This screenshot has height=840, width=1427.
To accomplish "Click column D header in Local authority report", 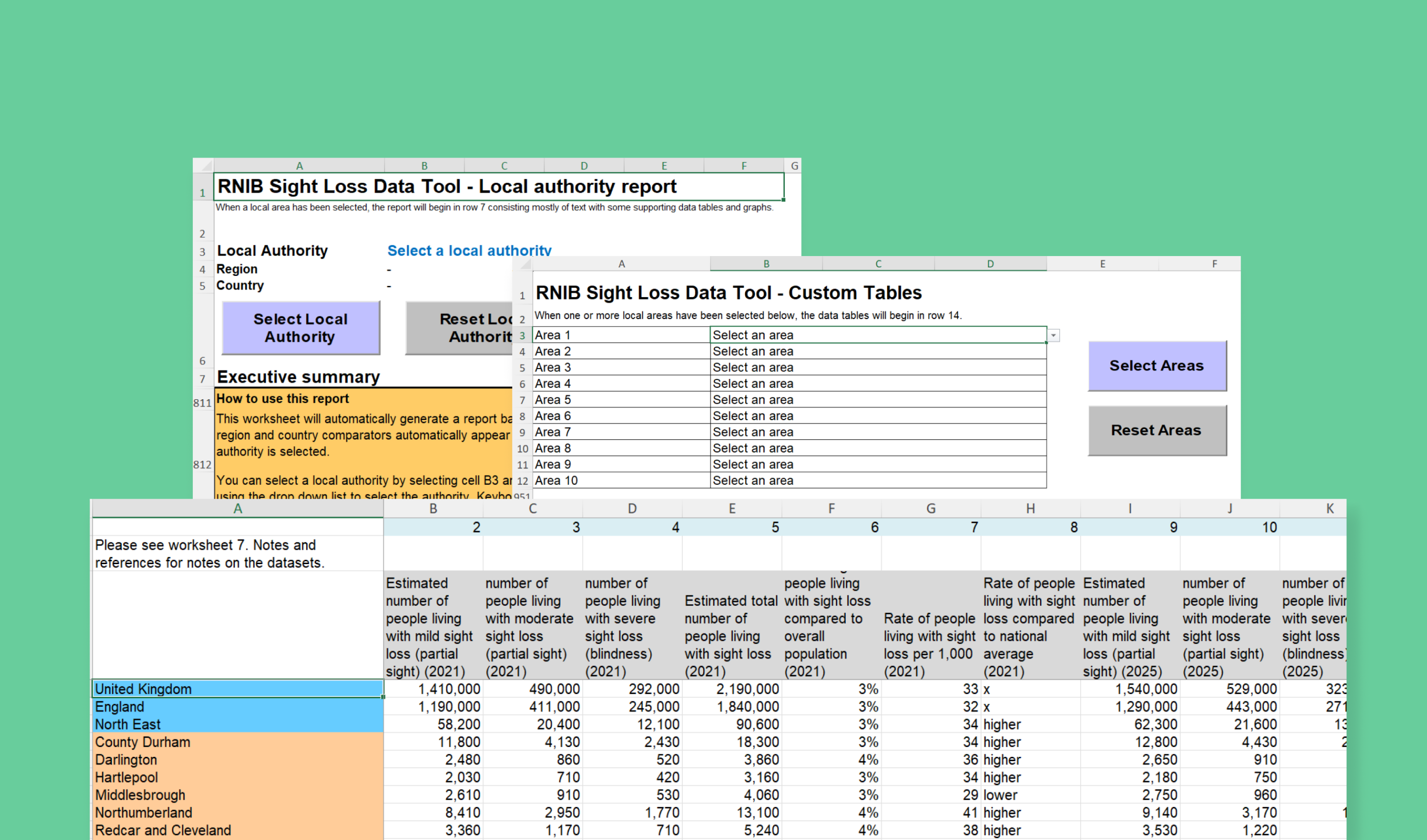I will 584,166.
